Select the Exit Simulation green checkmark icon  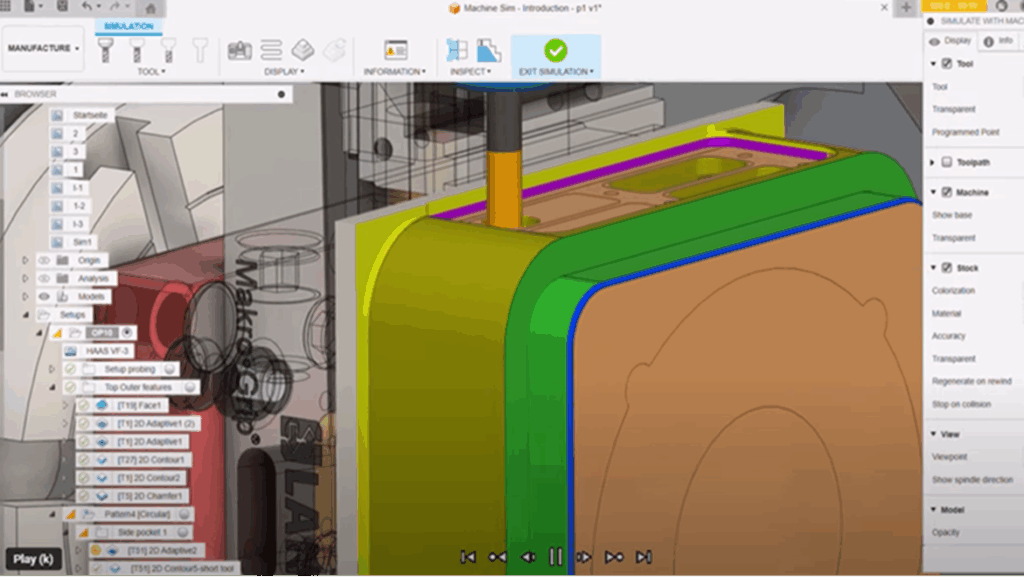tap(555, 47)
